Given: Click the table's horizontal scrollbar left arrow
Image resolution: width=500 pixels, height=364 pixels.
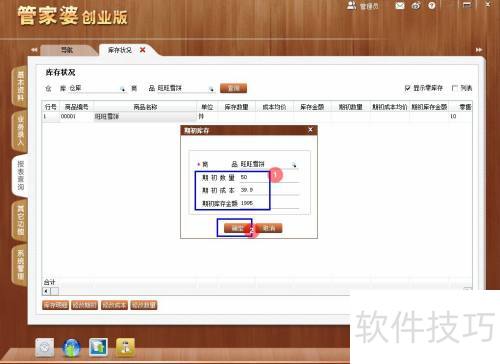Looking at the screenshot, I should 46,291.
